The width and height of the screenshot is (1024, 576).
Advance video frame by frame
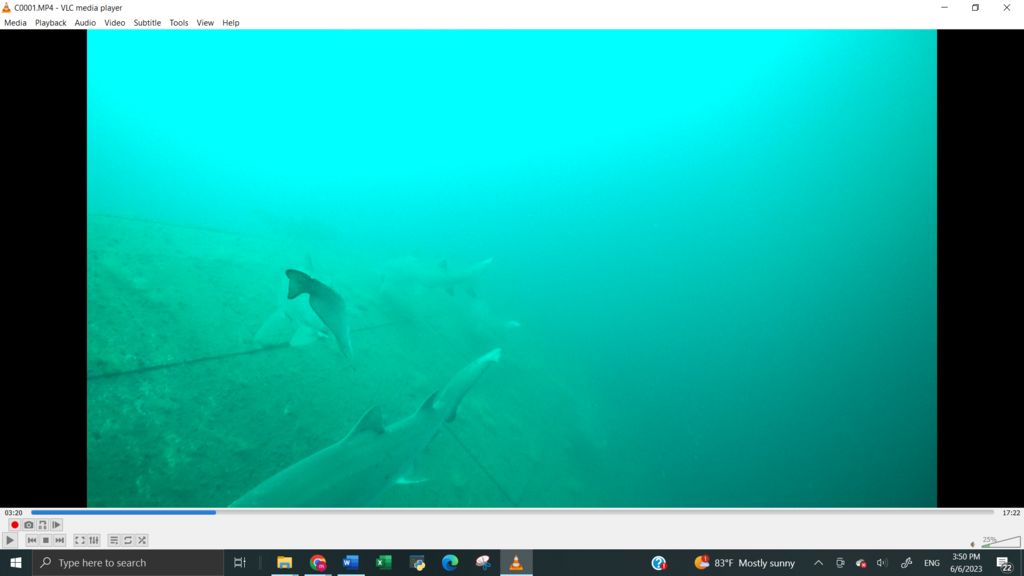[56, 525]
